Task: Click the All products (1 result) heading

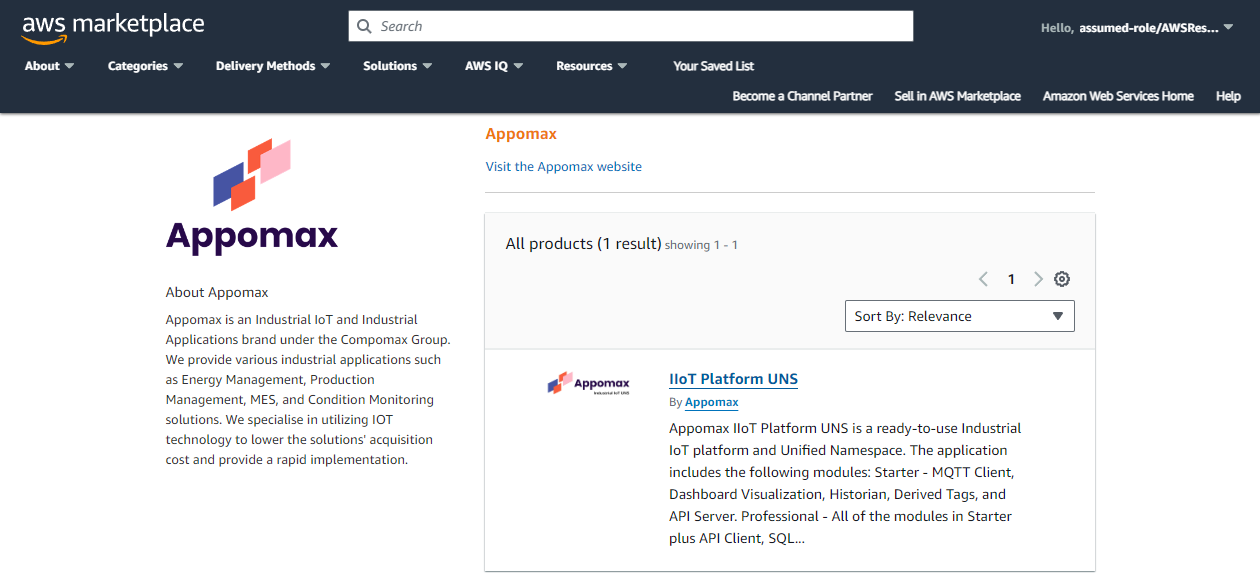Action: (584, 244)
